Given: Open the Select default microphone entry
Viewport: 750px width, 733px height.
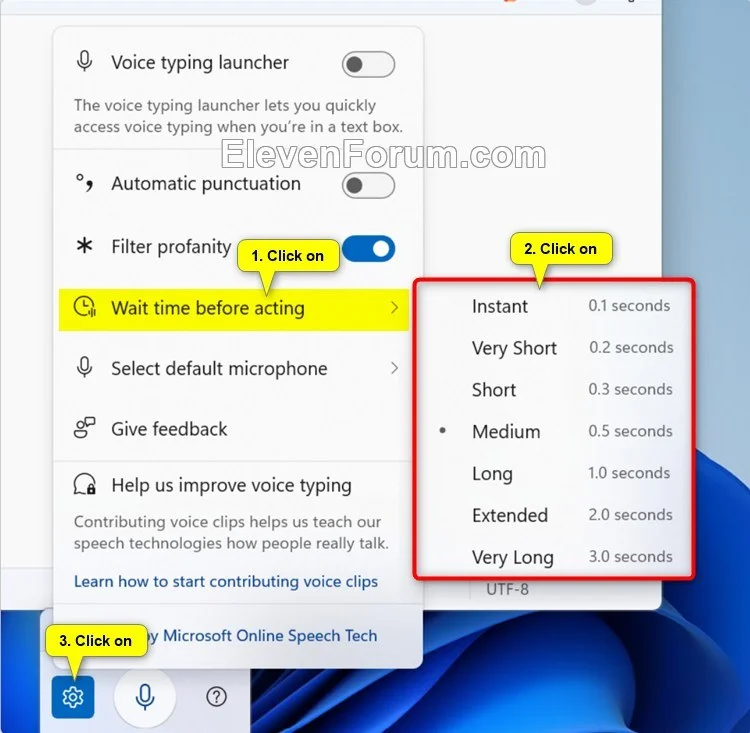Looking at the screenshot, I should (233, 368).
